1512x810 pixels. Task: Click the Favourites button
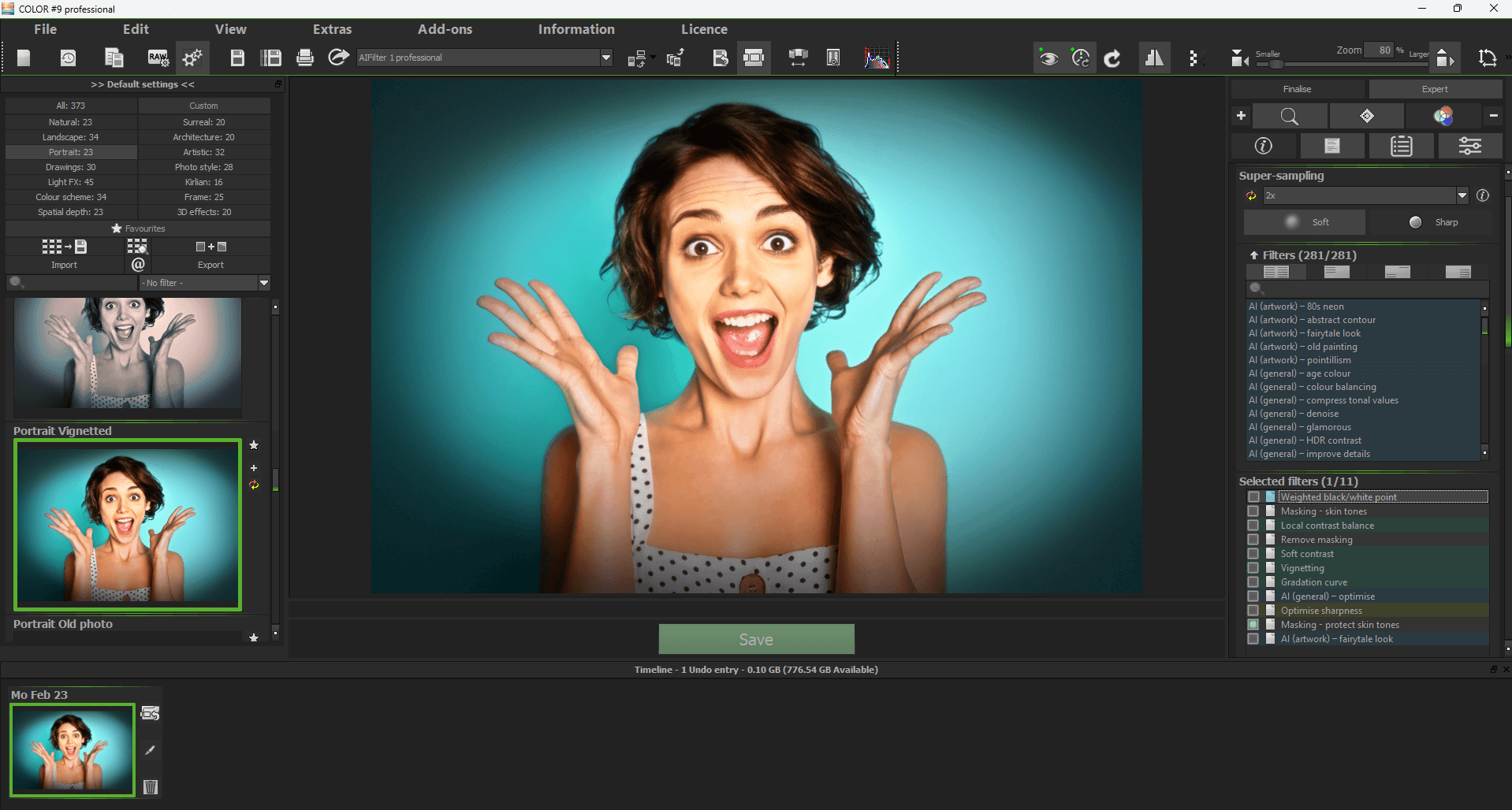(138, 229)
